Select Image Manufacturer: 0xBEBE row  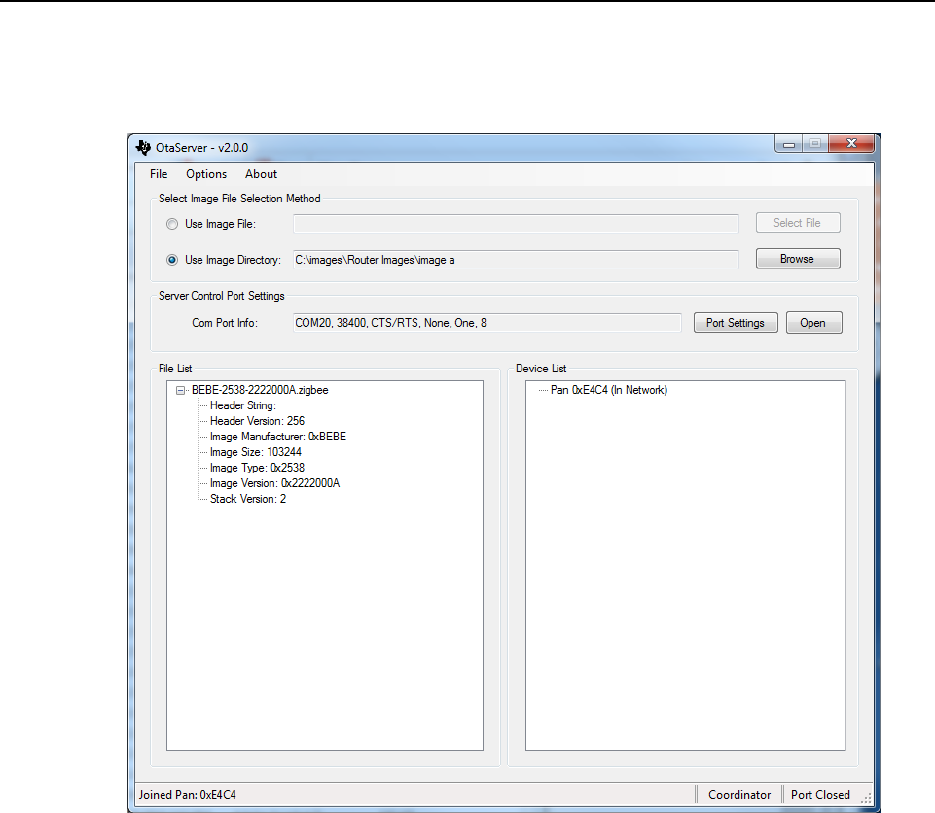click(278, 437)
